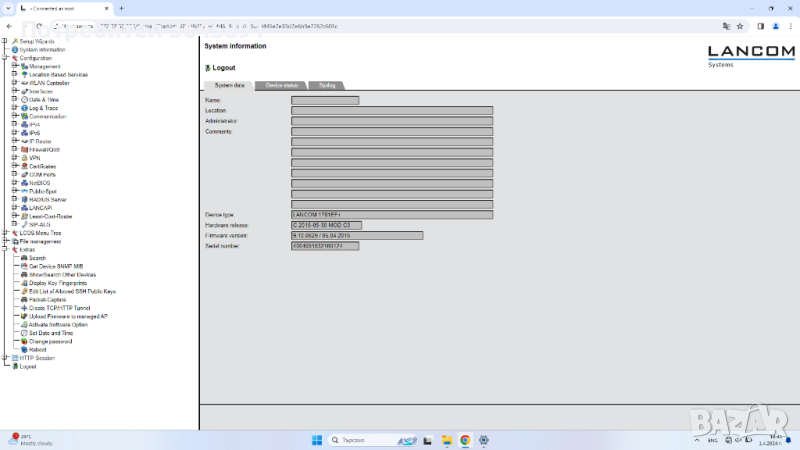This screenshot has width=800, height=450.
Task: Click the Get Device SNMP MIB icon
Action: pyautogui.click(x=24, y=266)
